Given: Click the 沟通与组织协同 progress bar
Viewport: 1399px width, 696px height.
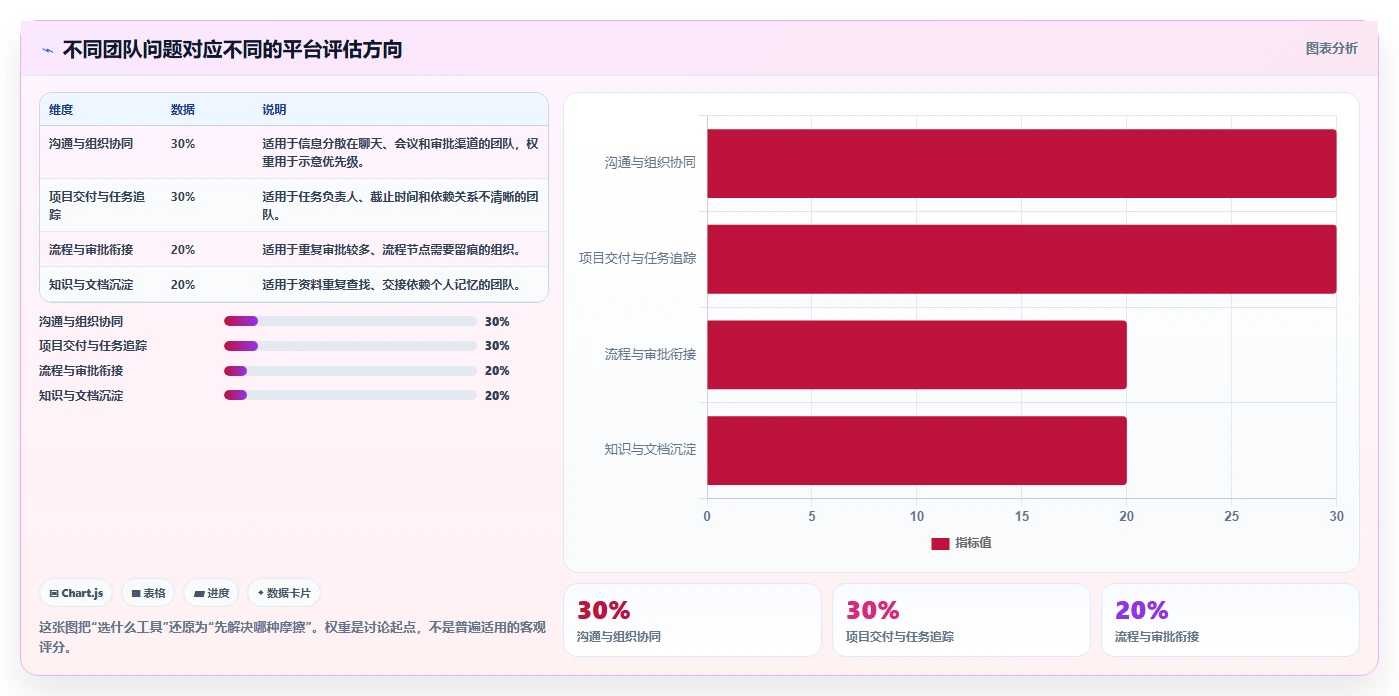Looking at the screenshot, I should [350, 321].
